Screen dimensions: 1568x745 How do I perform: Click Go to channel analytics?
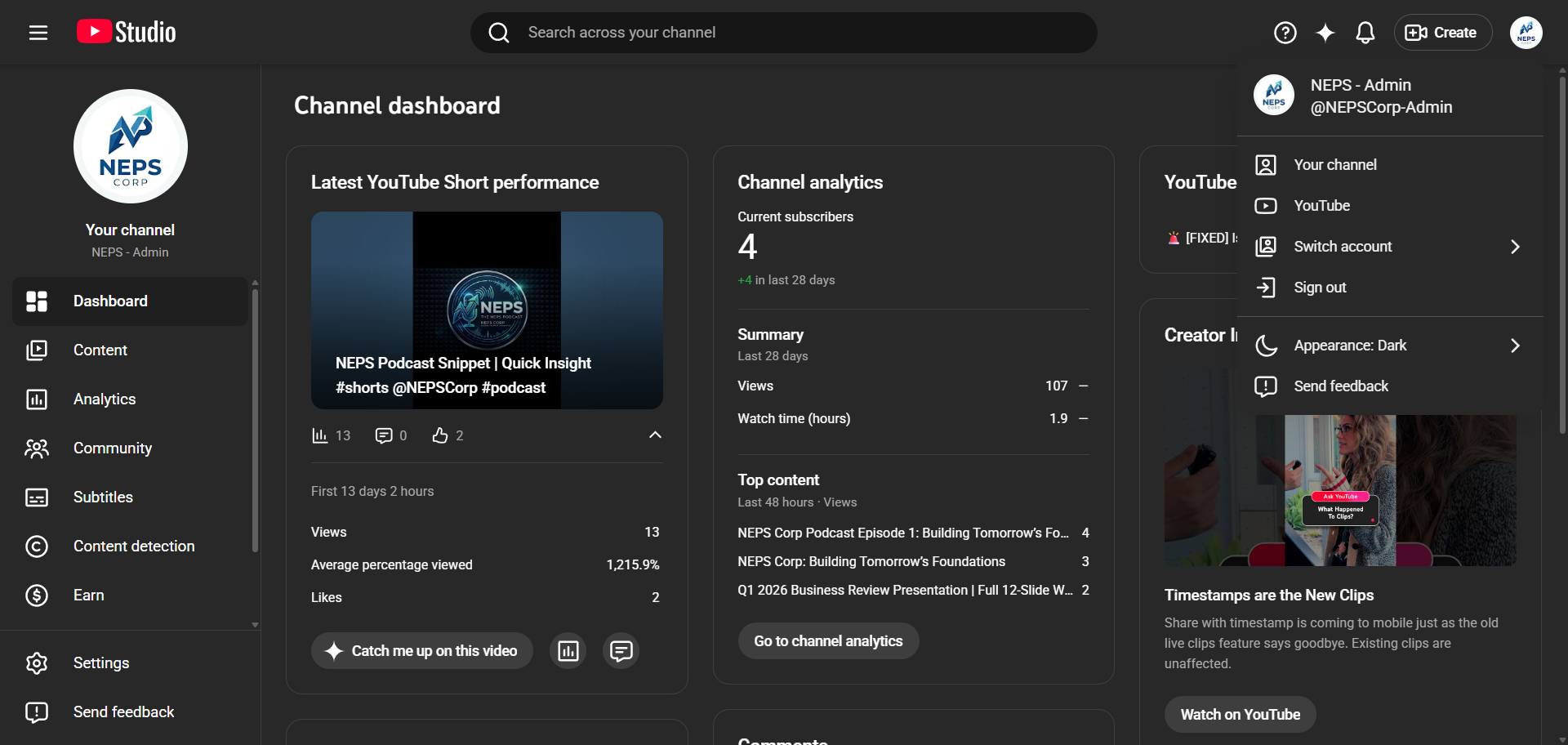(x=829, y=641)
